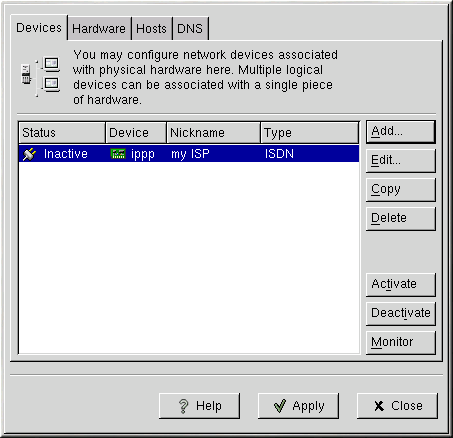
Task: Sort by the Status column header
Action: (x=62, y=133)
